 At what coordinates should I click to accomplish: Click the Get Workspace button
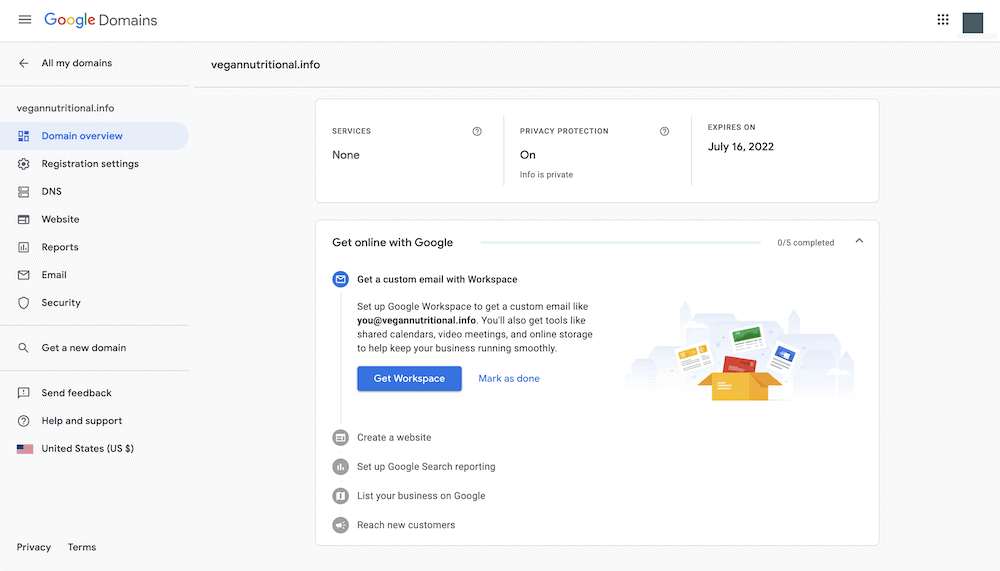coord(409,378)
